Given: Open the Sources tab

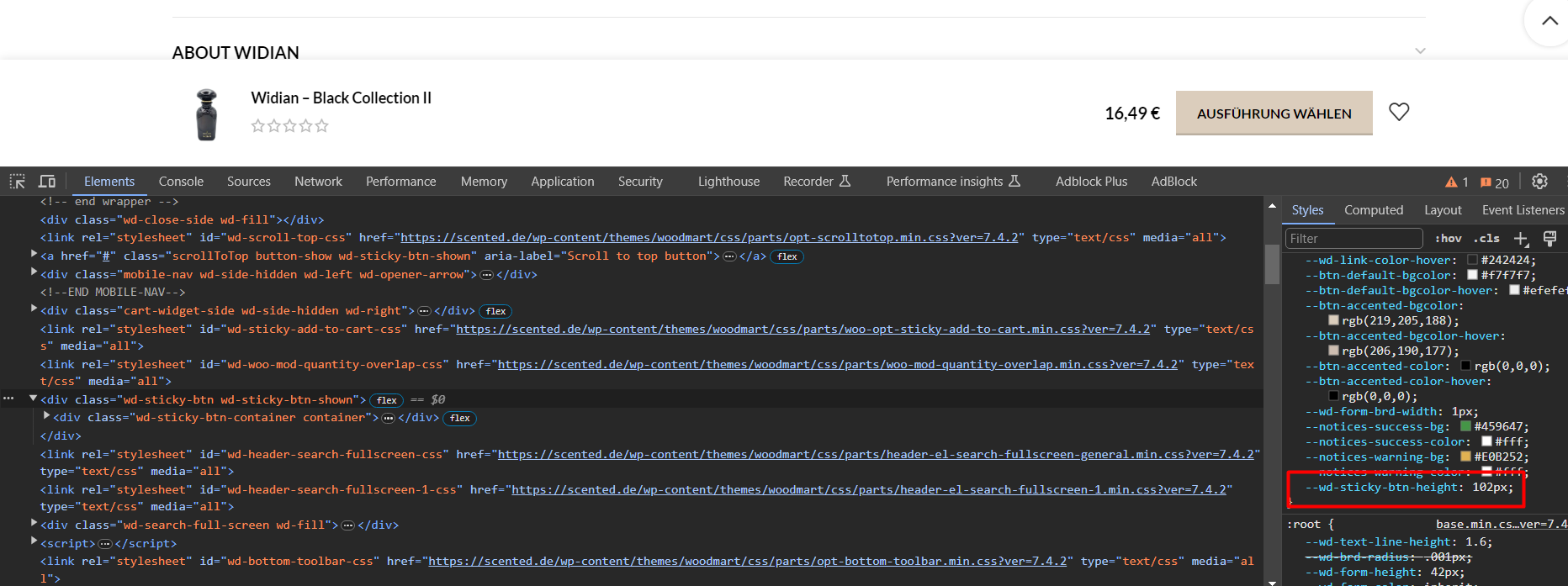Looking at the screenshot, I should click(249, 182).
